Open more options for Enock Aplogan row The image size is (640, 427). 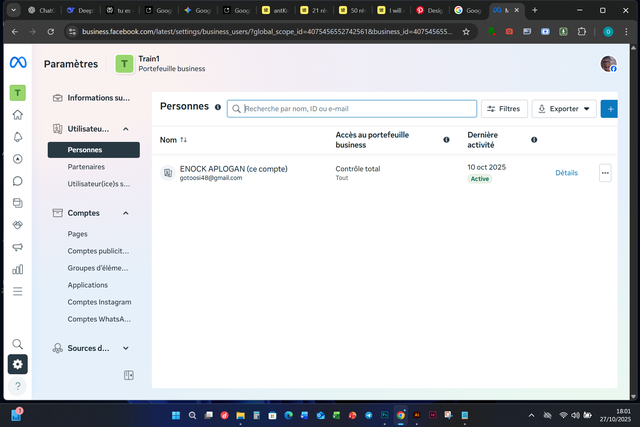[604, 173]
